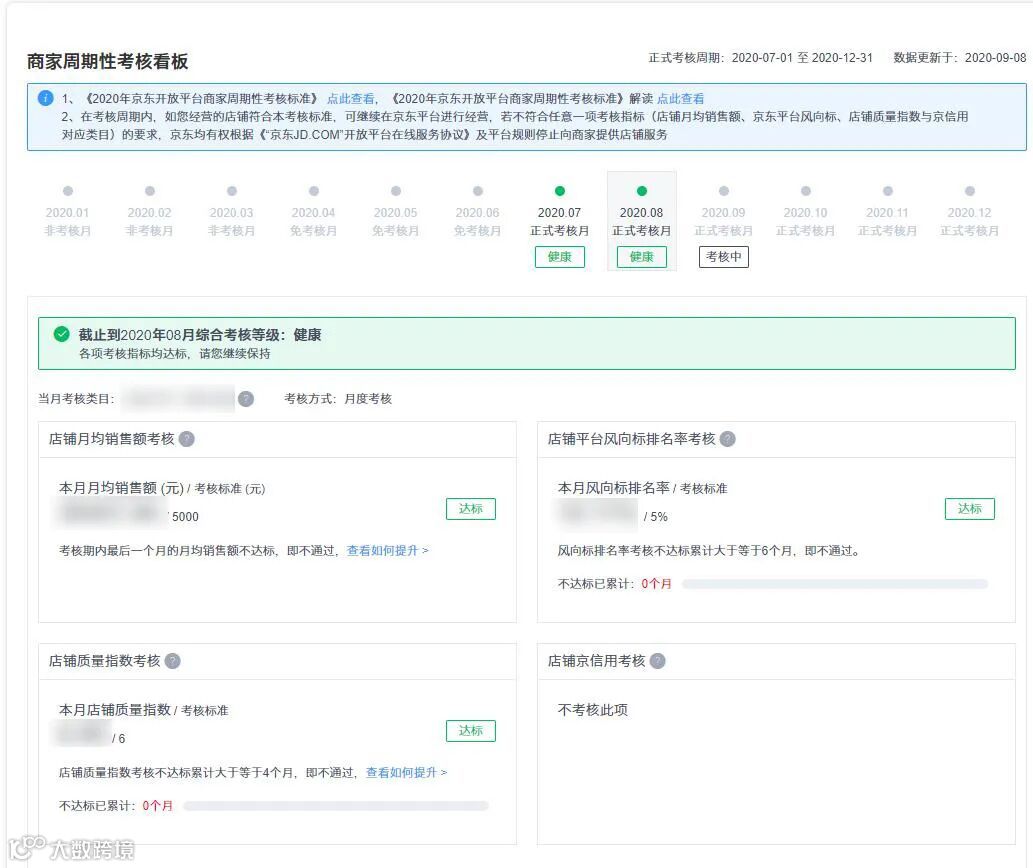Select the green 2020.08 timeline dot
1033x868 pixels.
642,191
